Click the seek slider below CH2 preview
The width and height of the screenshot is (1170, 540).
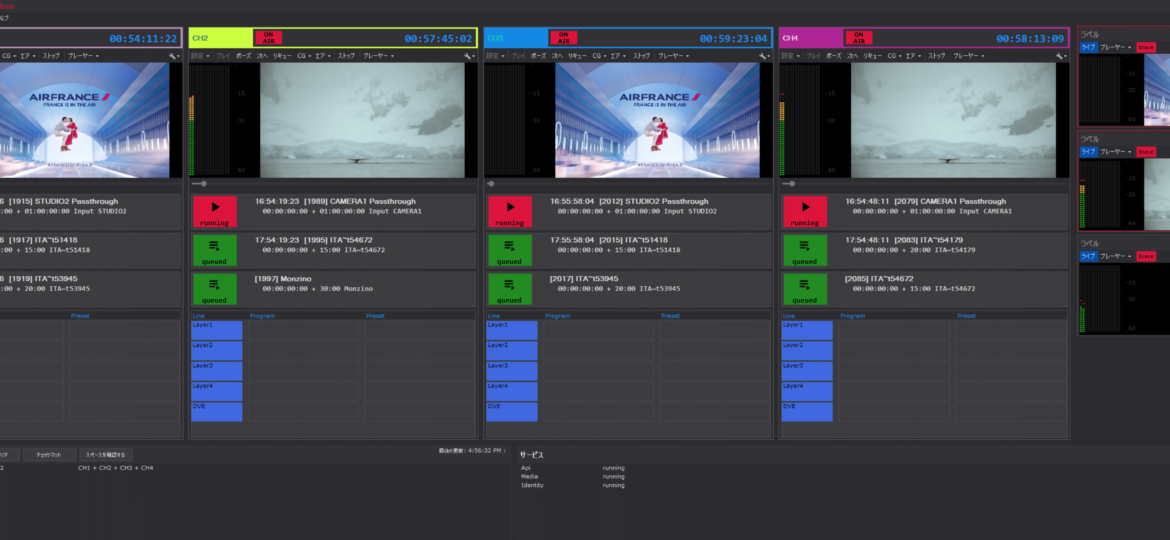tap(334, 183)
